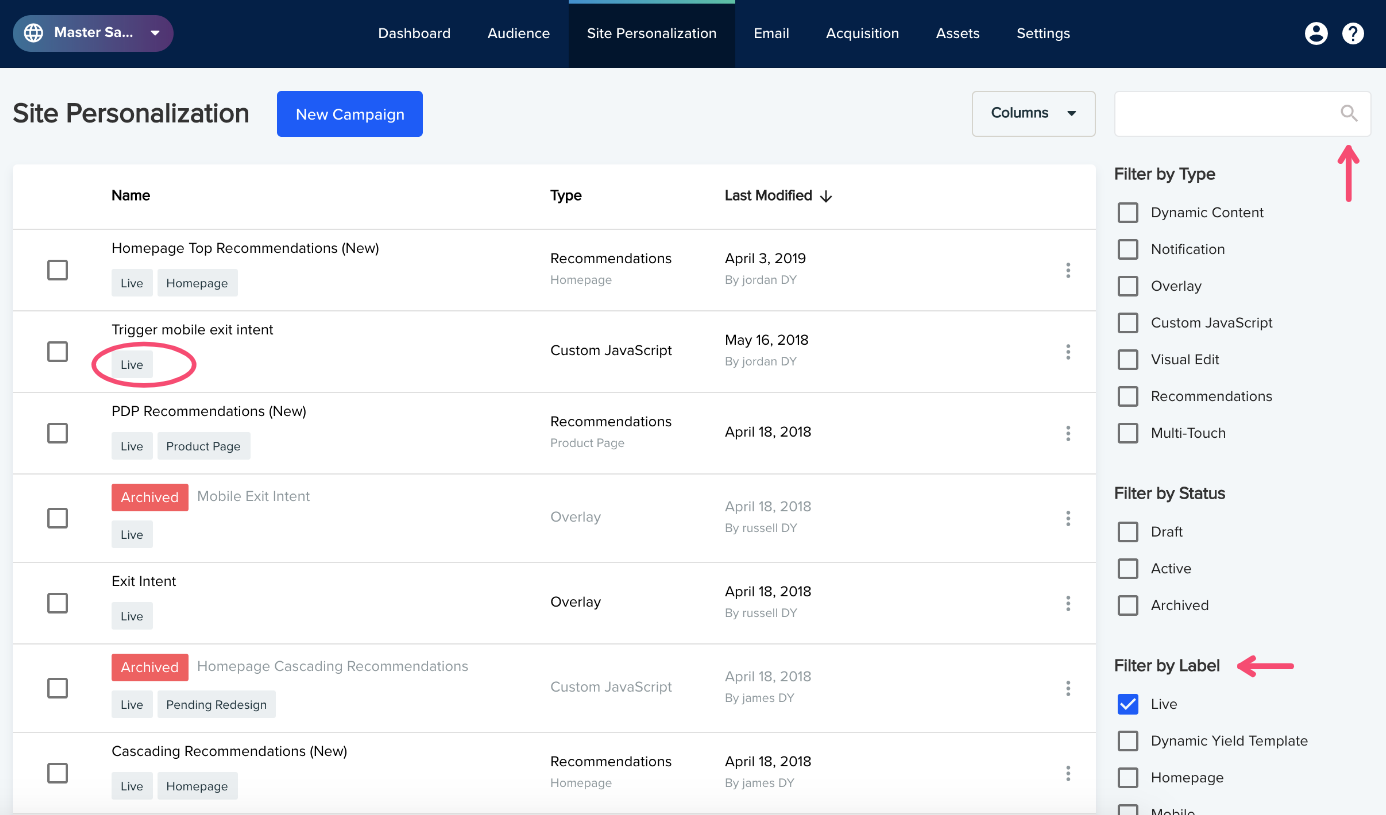Click the campaign search input field
The image size is (1386, 815).
coord(1226,114)
